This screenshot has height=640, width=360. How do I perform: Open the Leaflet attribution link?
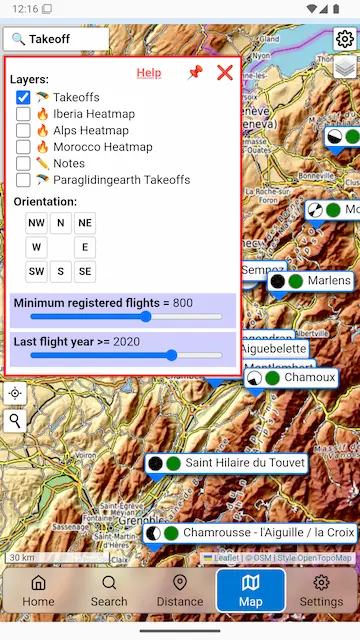click(x=222, y=558)
